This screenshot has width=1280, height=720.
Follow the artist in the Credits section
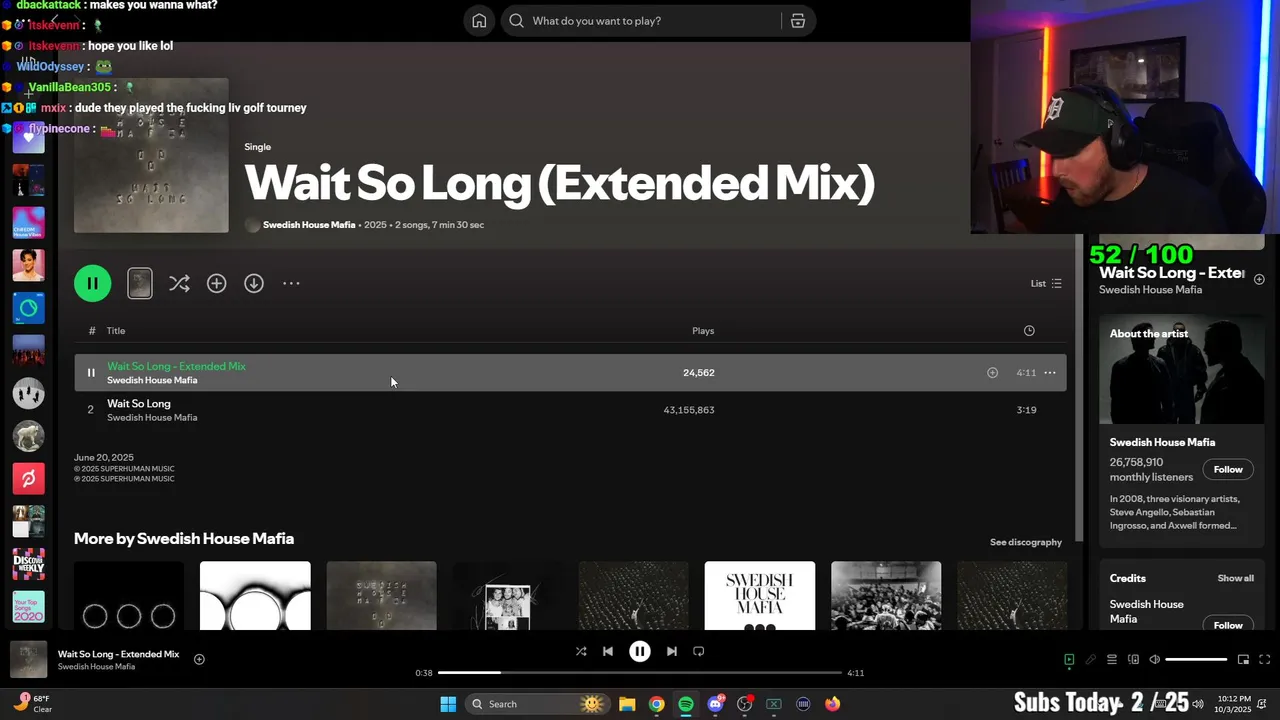(1228, 625)
